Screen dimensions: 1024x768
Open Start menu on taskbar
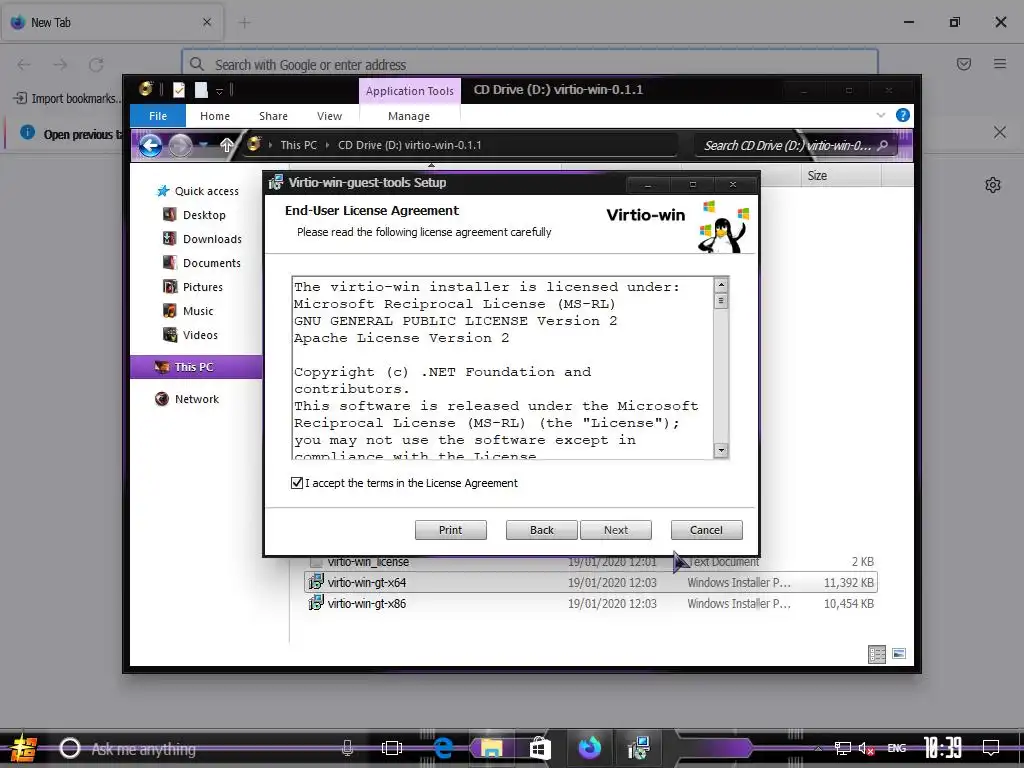pyautogui.click(x=23, y=748)
